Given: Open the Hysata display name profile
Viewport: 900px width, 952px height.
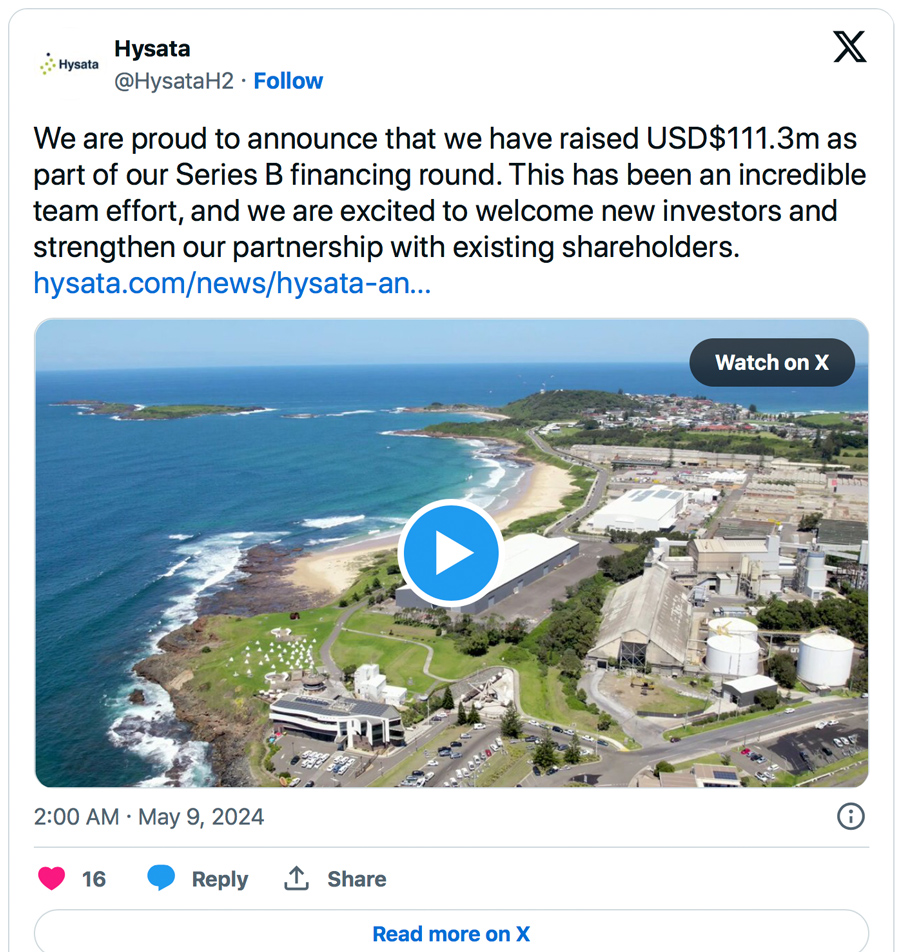Looking at the screenshot, I should point(152,49).
